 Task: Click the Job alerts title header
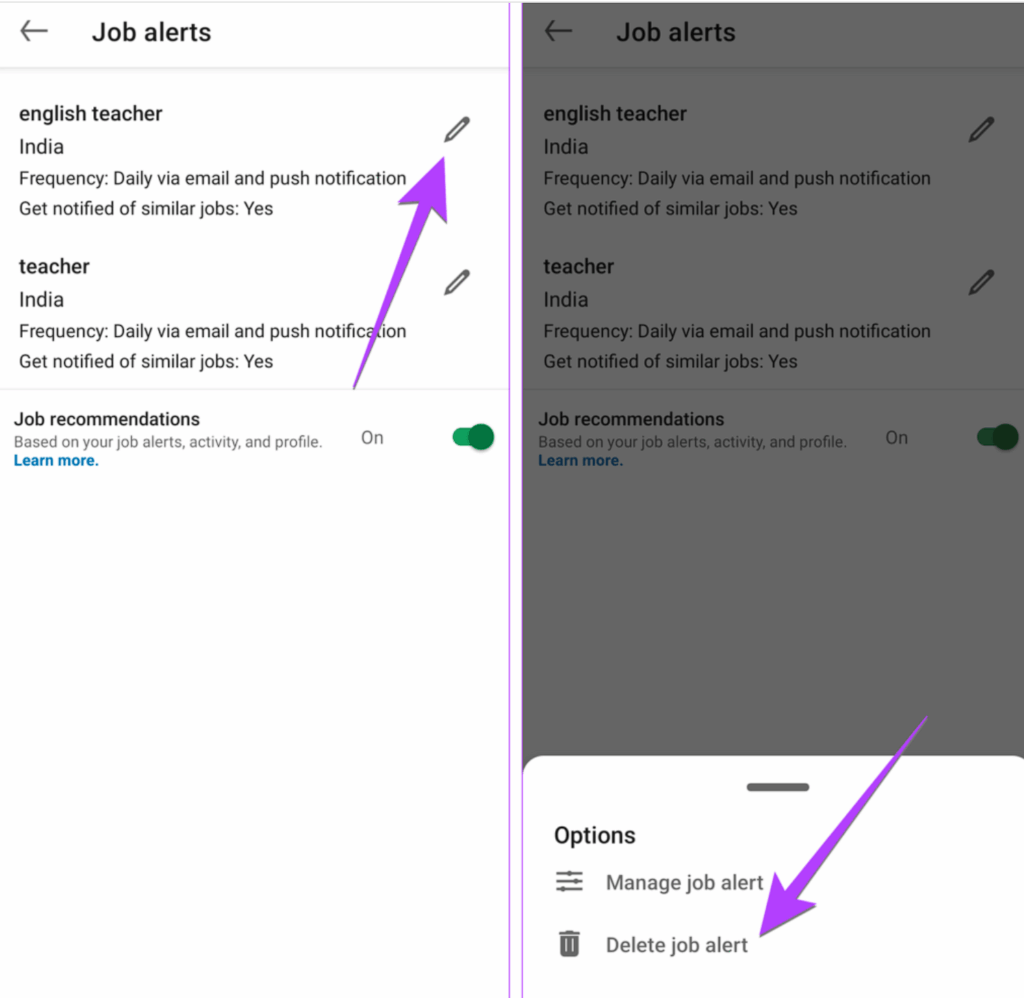tap(151, 31)
